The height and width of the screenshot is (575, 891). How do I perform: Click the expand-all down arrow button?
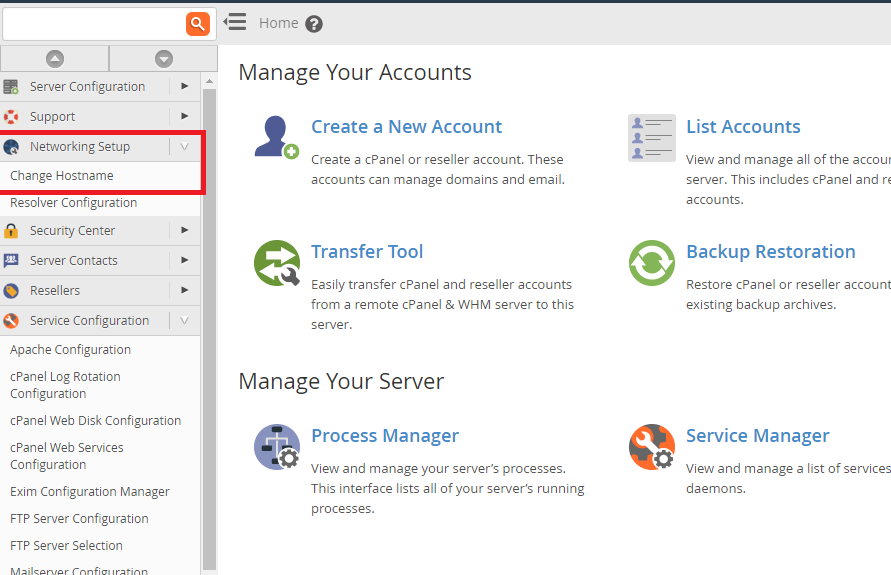[x=164, y=59]
